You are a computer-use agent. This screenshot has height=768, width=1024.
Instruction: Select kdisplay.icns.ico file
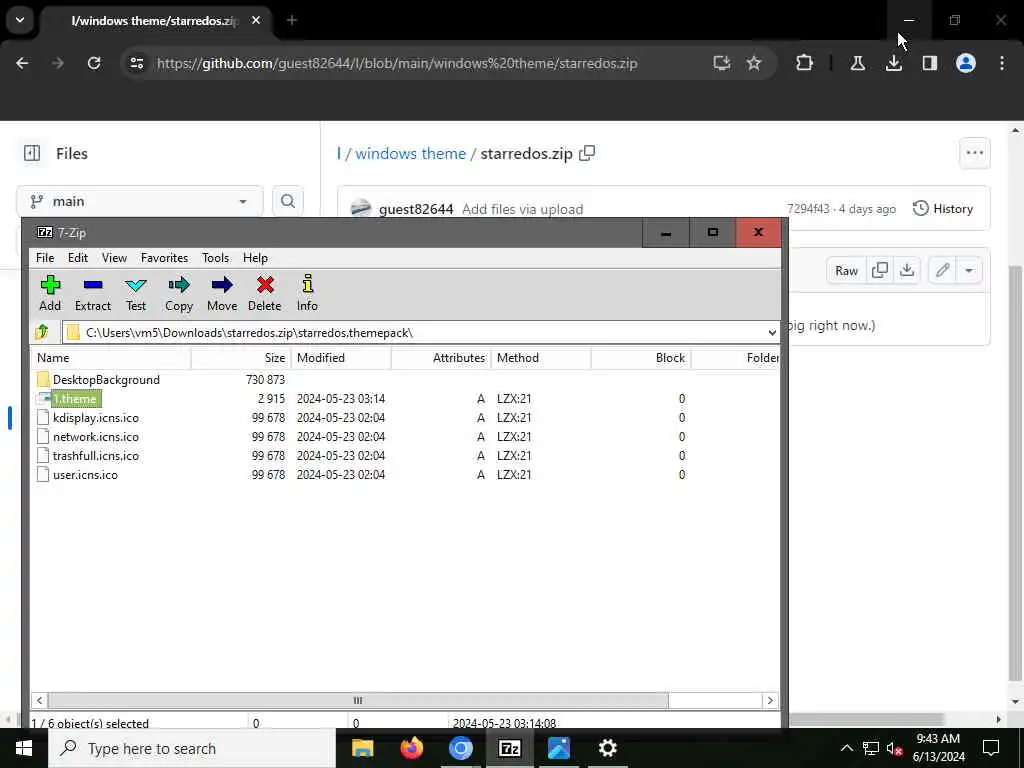coord(95,417)
